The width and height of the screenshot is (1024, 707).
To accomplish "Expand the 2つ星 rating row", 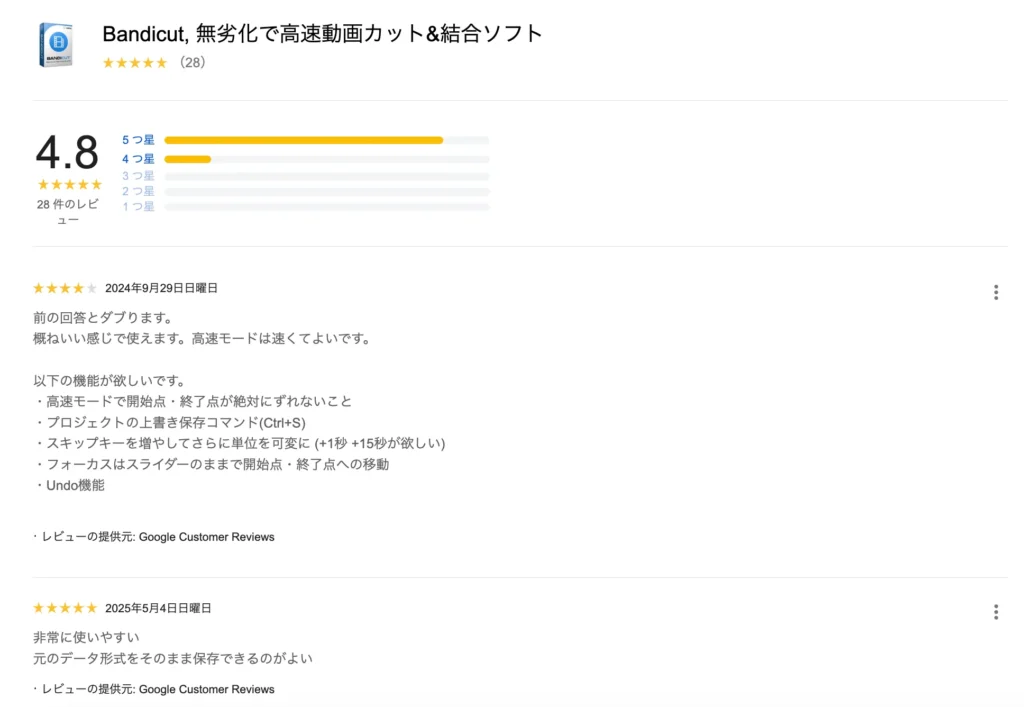I will (136, 191).
